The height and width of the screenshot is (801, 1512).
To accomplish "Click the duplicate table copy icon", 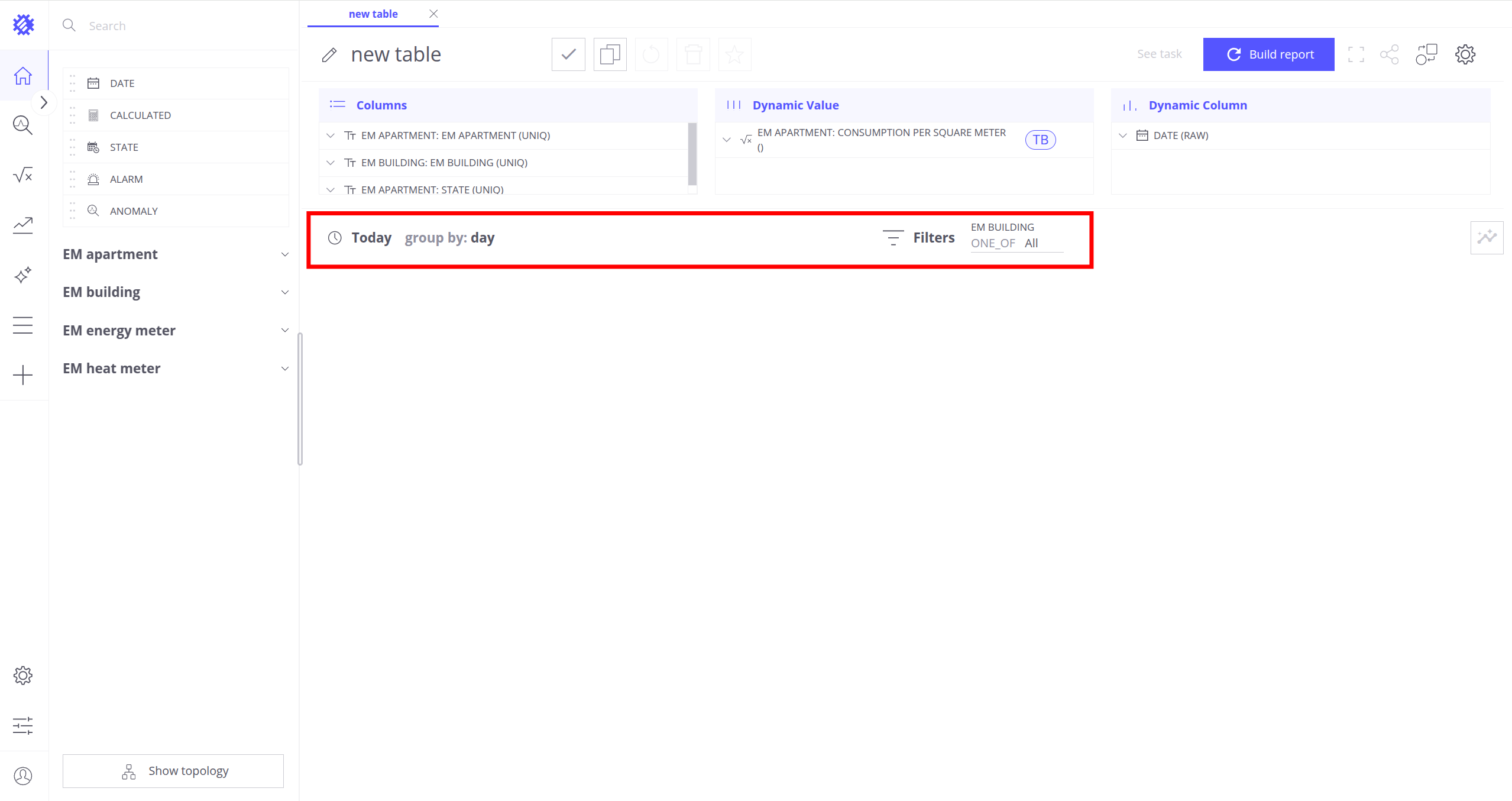I will (610, 54).
